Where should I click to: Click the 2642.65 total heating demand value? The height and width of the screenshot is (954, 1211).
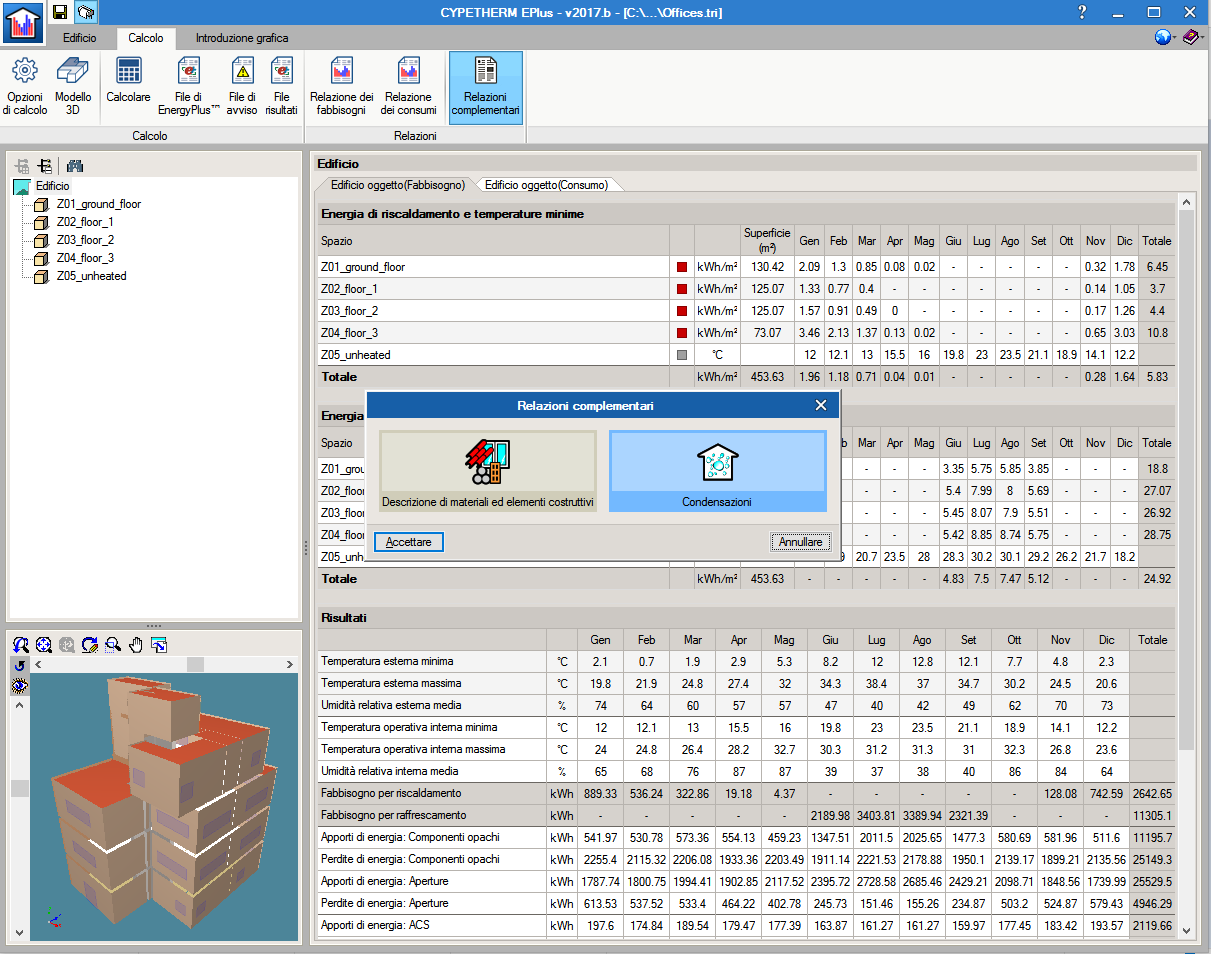tap(1154, 793)
